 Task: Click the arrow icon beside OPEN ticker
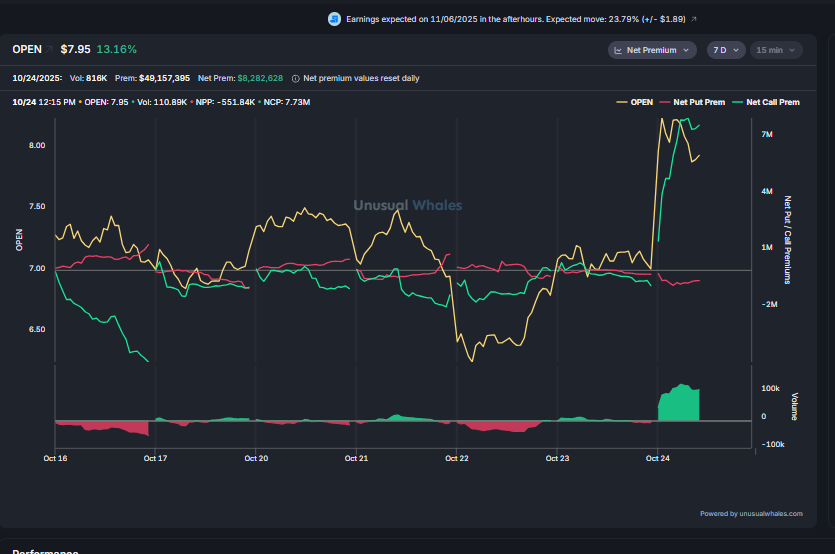(49, 50)
